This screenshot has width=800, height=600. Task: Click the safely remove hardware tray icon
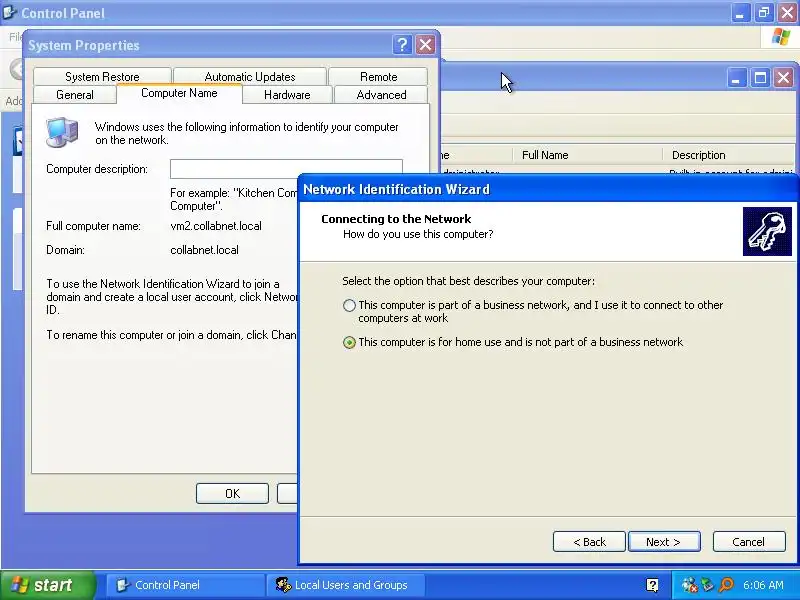pyautogui.click(x=708, y=585)
